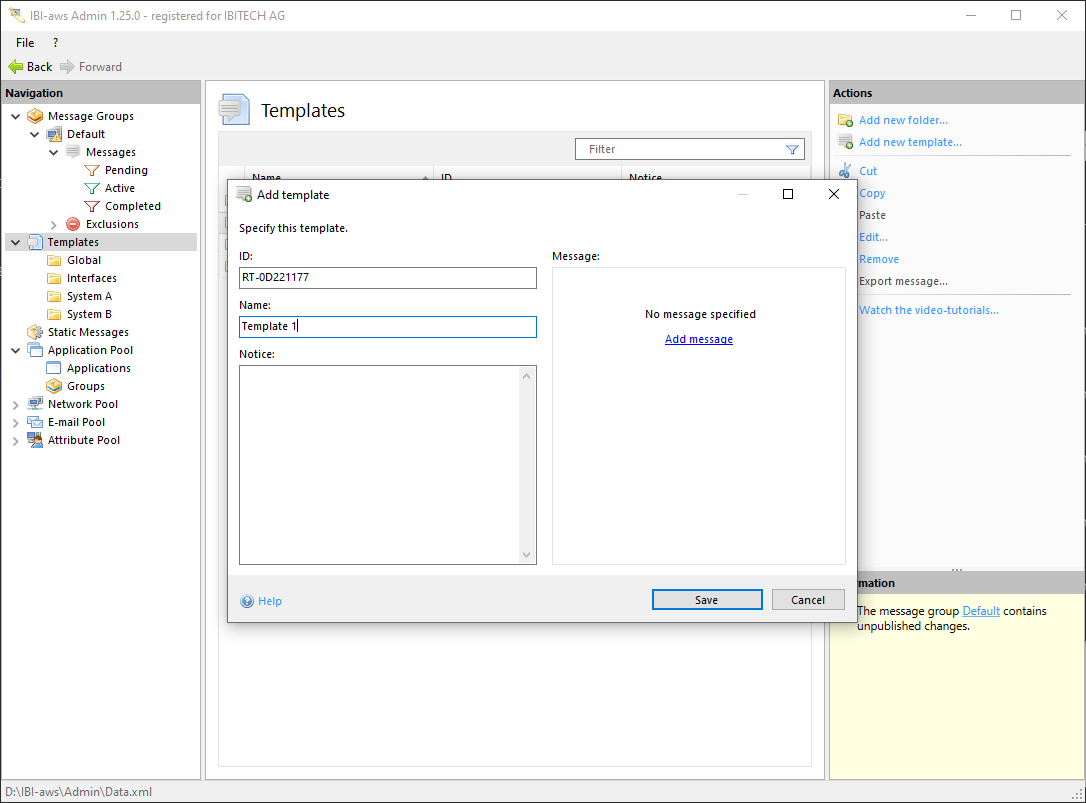The width and height of the screenshot is (1086, 803).
Task: Collapse the Application Pool node
Action: tap(15, 350)
